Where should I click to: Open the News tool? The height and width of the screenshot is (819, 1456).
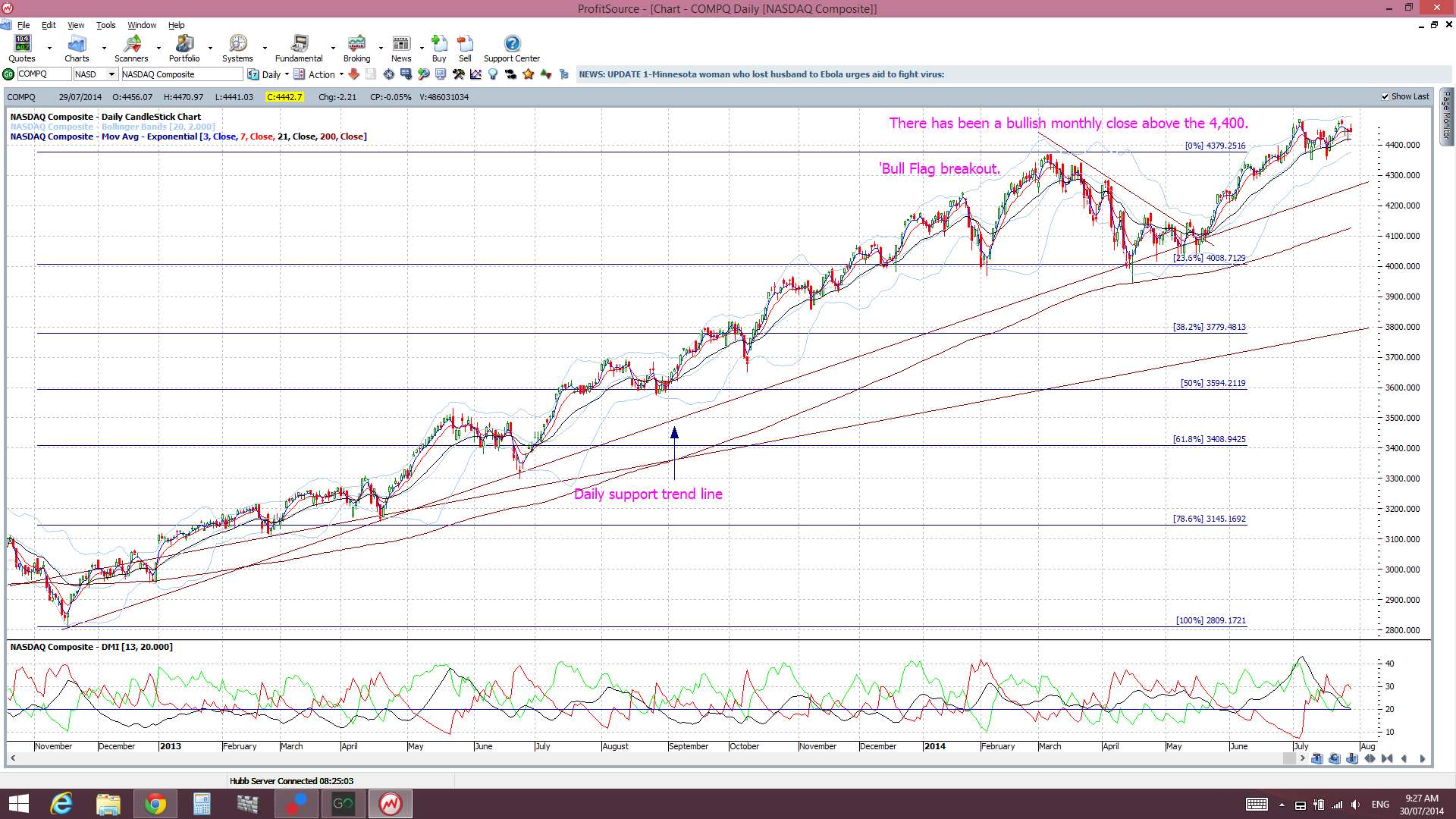point(401,49)
